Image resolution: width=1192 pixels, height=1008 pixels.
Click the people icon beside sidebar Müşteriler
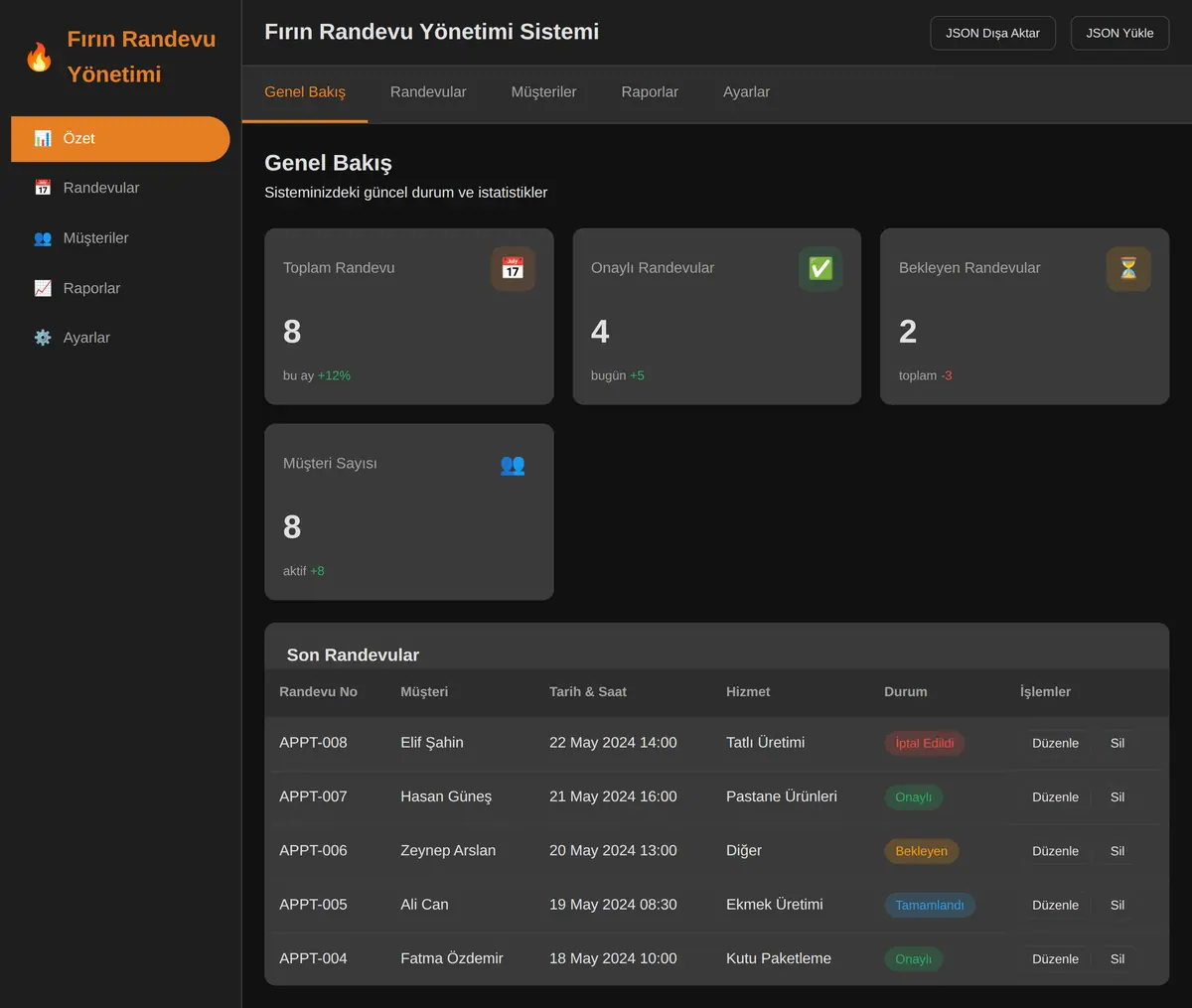43,238
